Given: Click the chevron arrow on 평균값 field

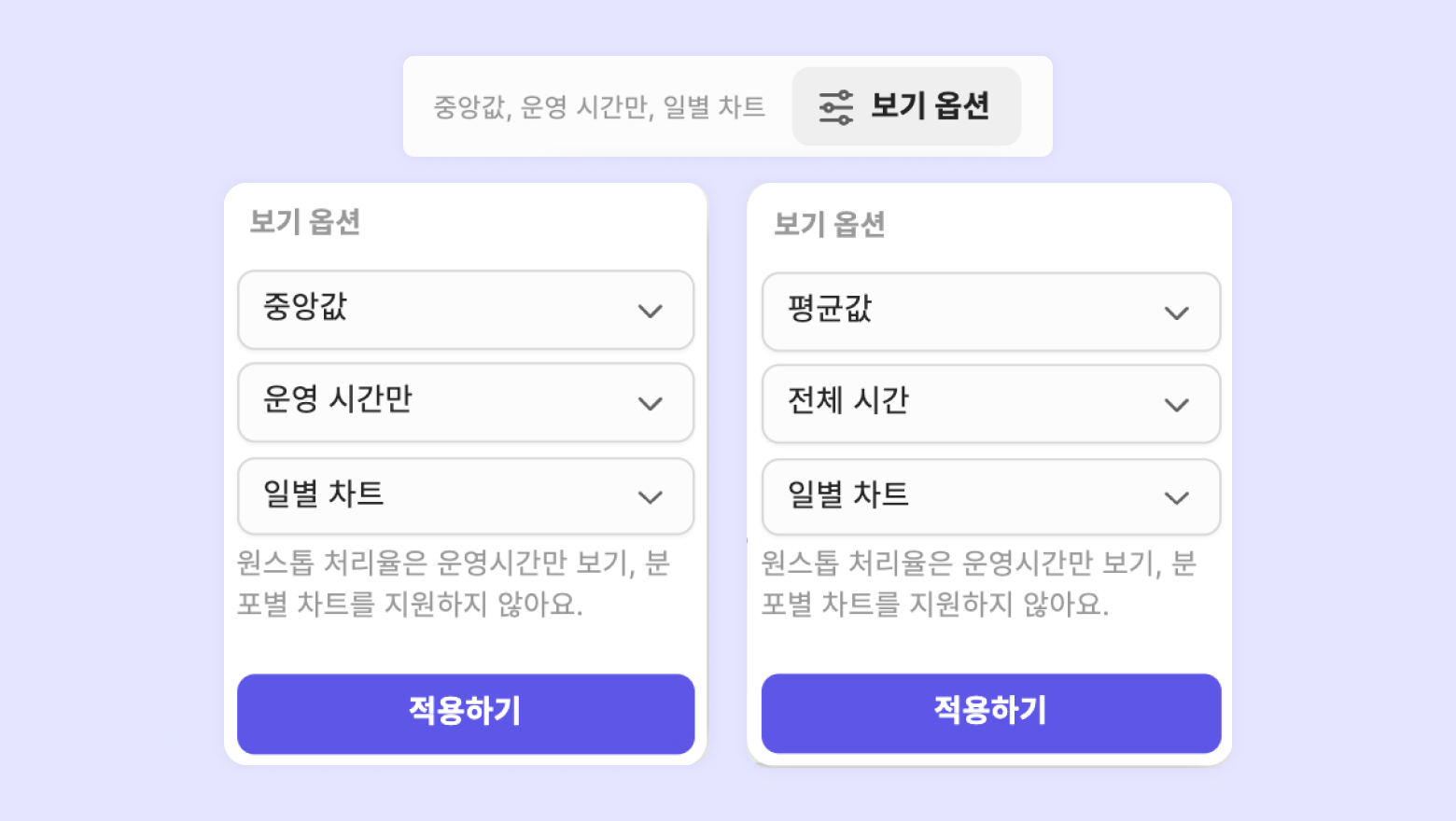Looking at the screenshot, I should [x=1177, y=313].
